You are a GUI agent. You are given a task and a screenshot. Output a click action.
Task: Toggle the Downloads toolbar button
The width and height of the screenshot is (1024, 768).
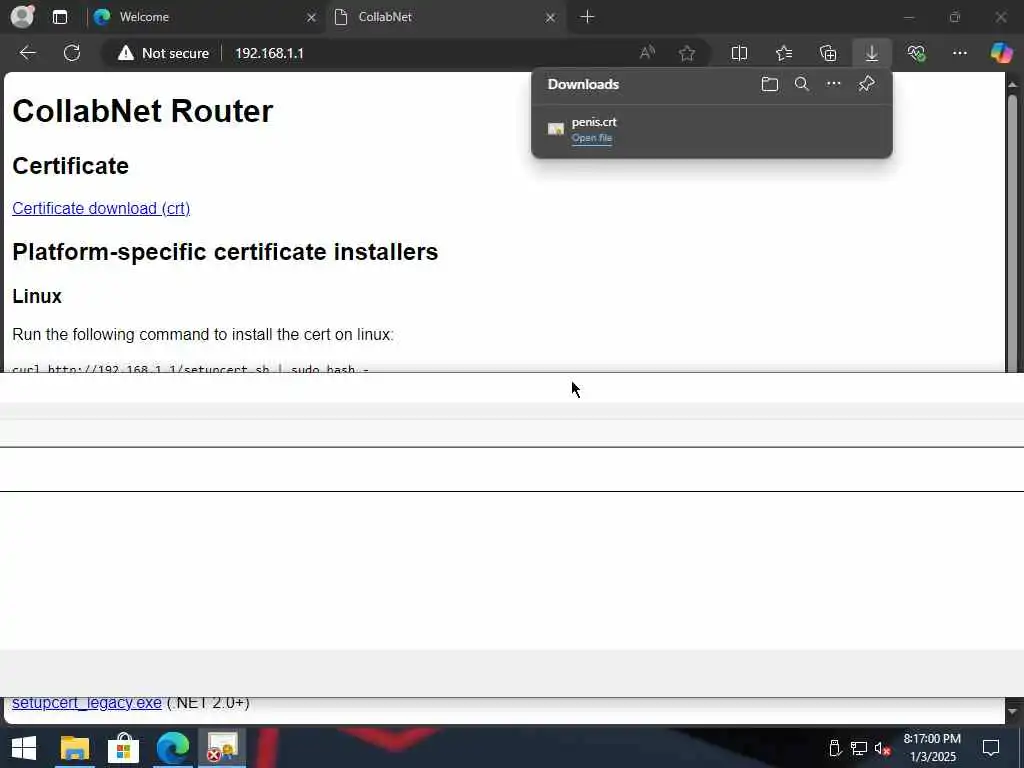[x=872, y=53]
